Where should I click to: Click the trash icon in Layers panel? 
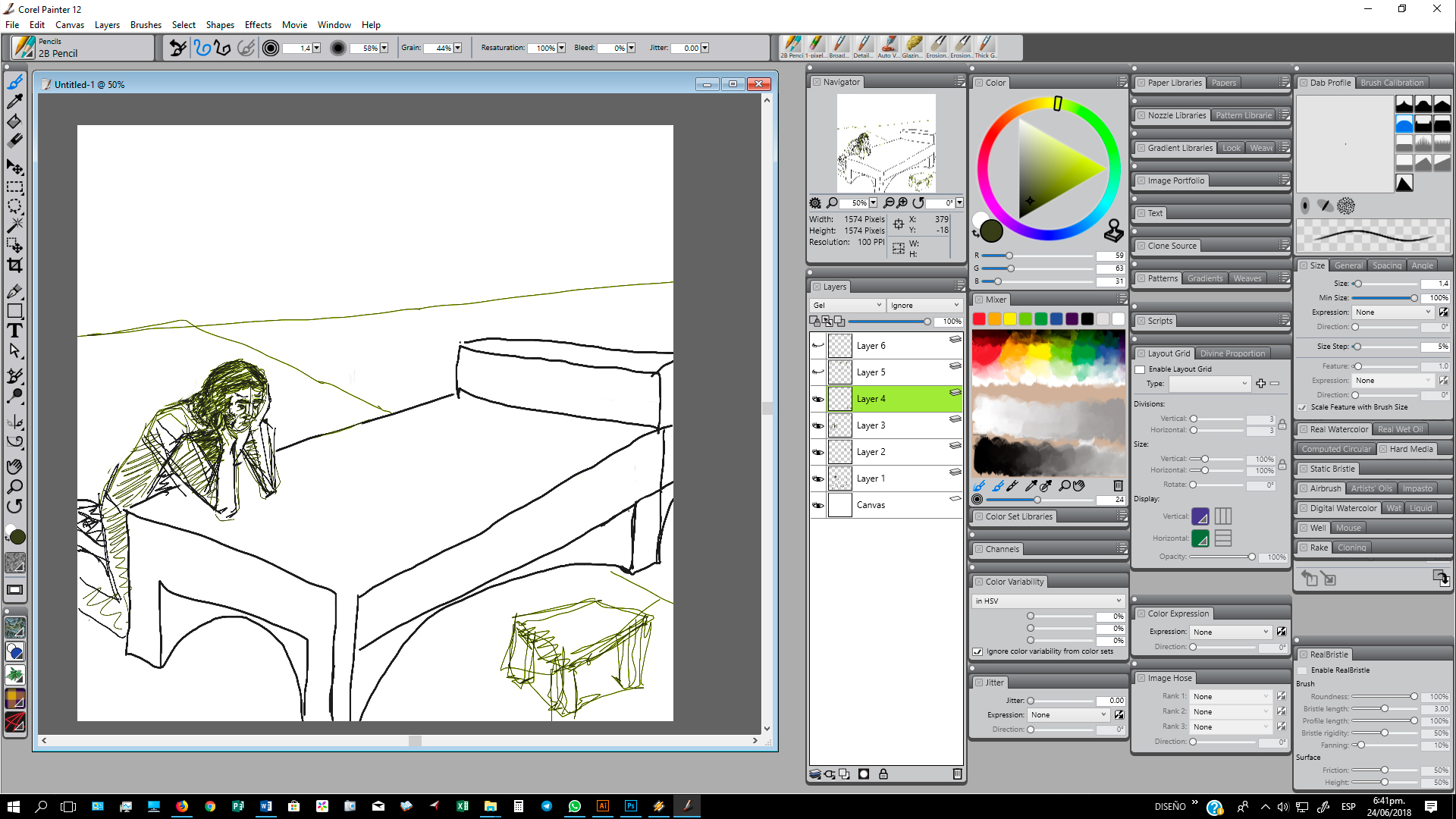(957, 774)
